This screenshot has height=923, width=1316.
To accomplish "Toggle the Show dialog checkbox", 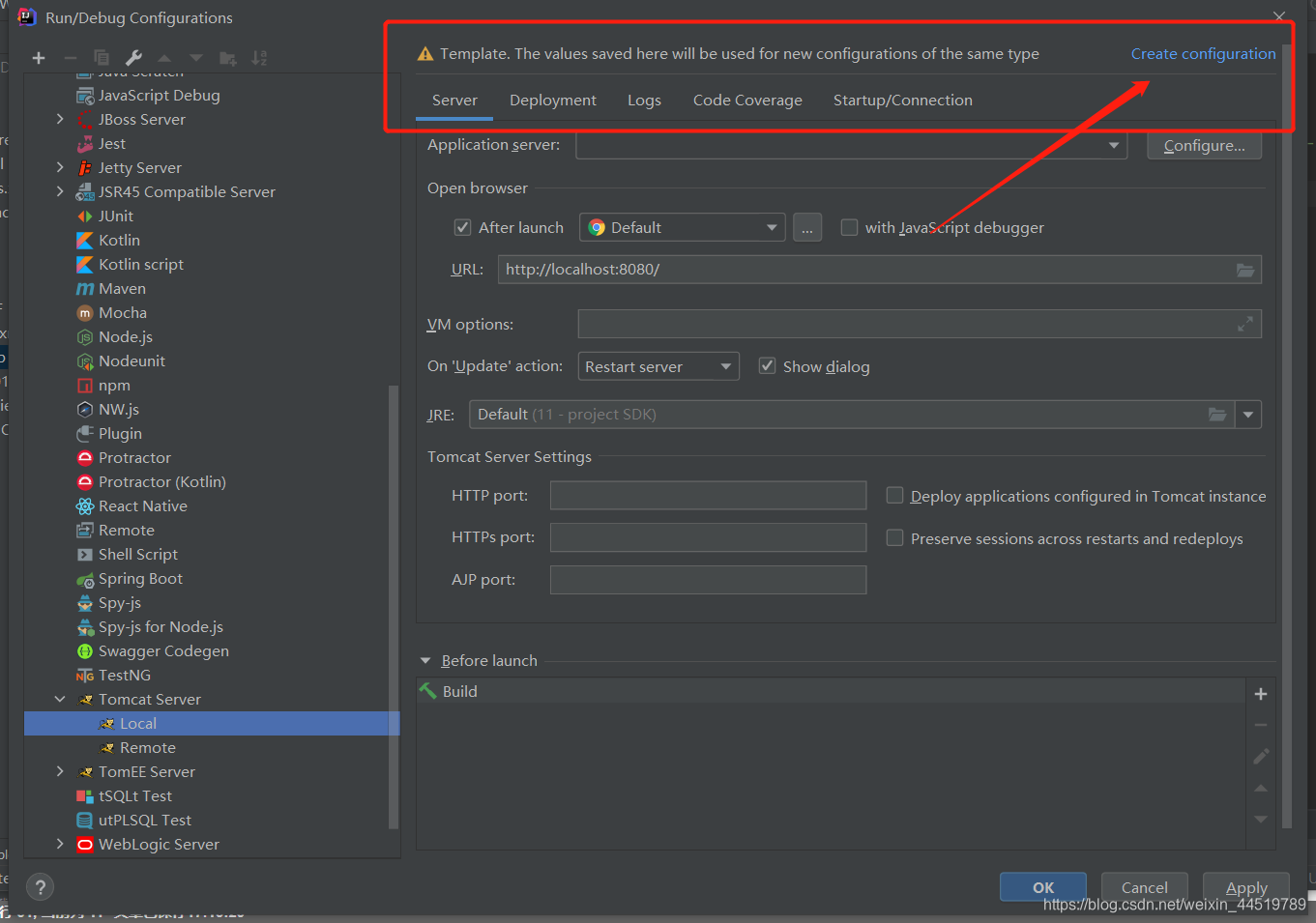I will [x=767, y=365].
